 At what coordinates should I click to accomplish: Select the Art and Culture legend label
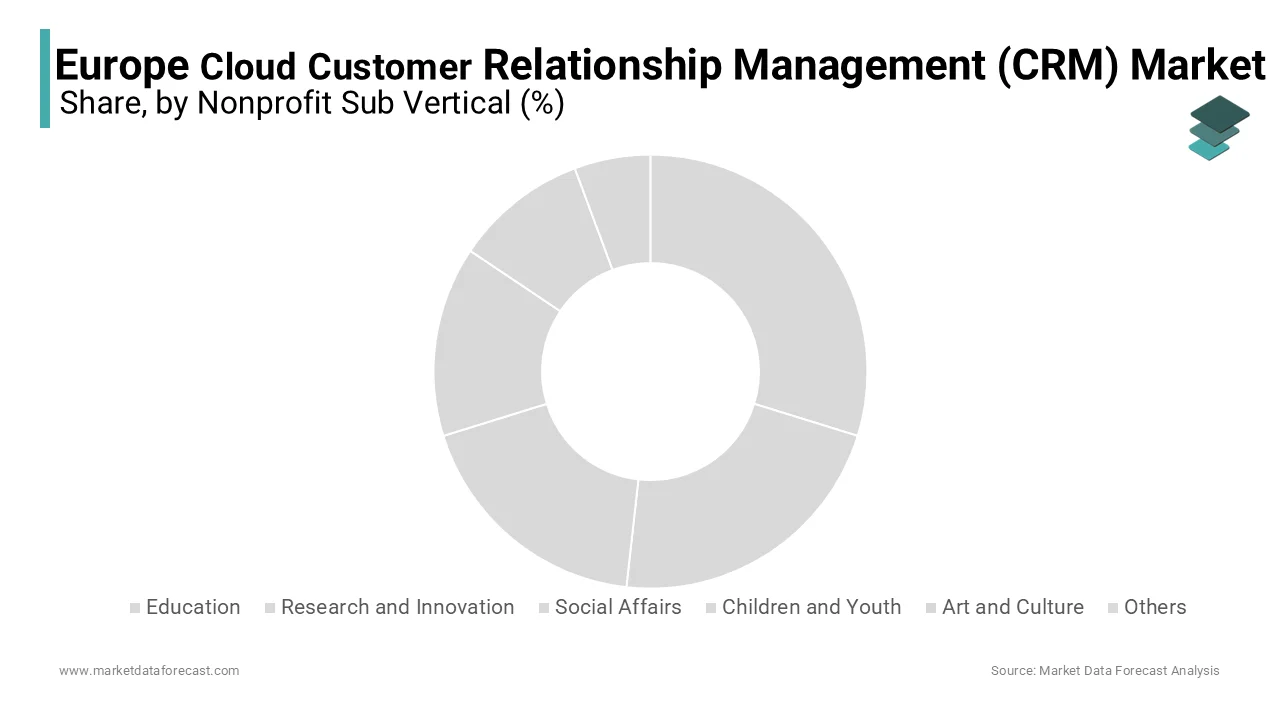1012,607
